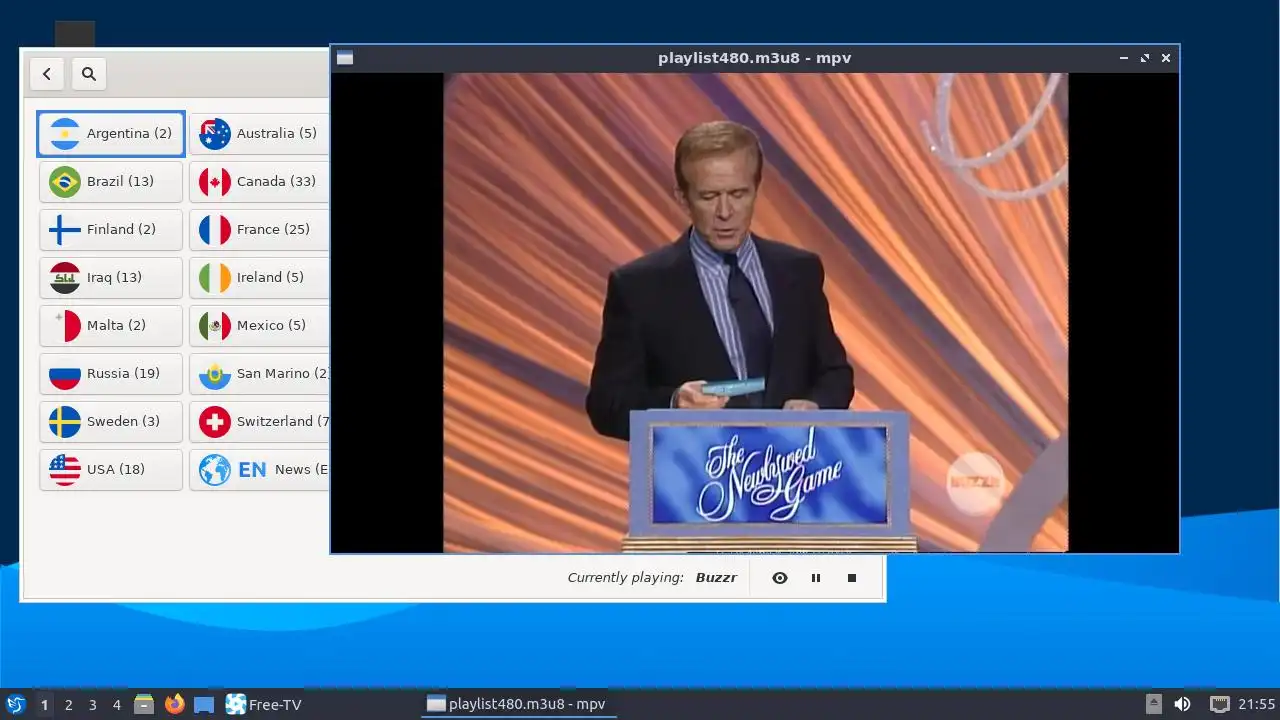
Task: Choose the Sweden (3) country button
Action: click(x=111, y=421)
